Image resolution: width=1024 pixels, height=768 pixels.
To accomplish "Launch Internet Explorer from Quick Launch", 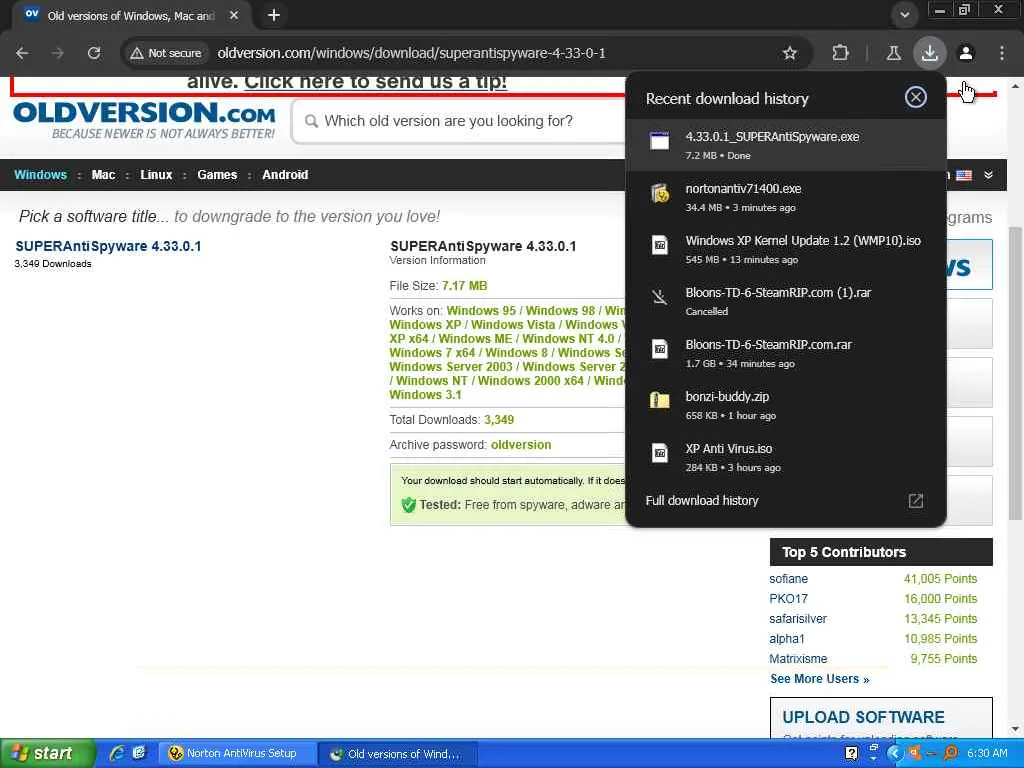I will (117, 753).
